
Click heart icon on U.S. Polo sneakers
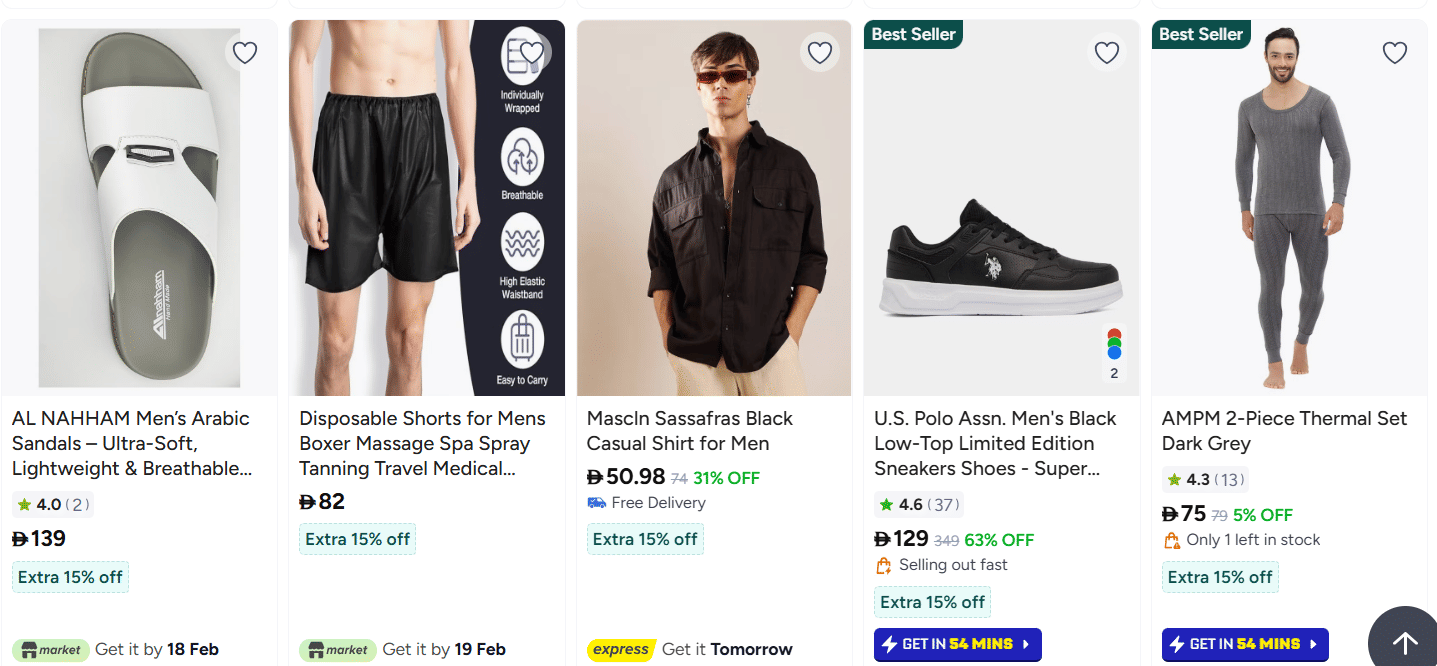(1107, 52)
